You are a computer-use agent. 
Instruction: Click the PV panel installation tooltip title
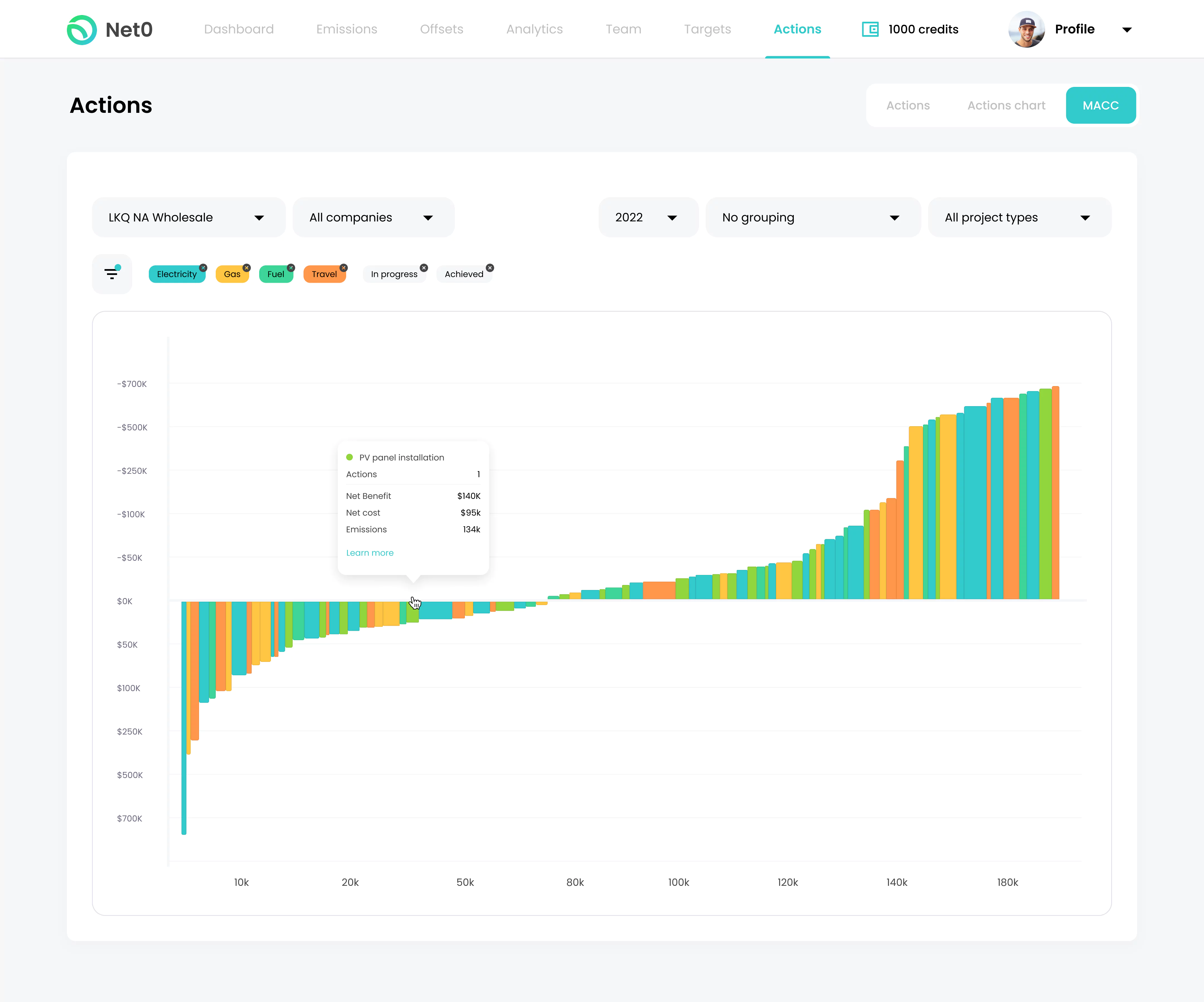(401, 457)
